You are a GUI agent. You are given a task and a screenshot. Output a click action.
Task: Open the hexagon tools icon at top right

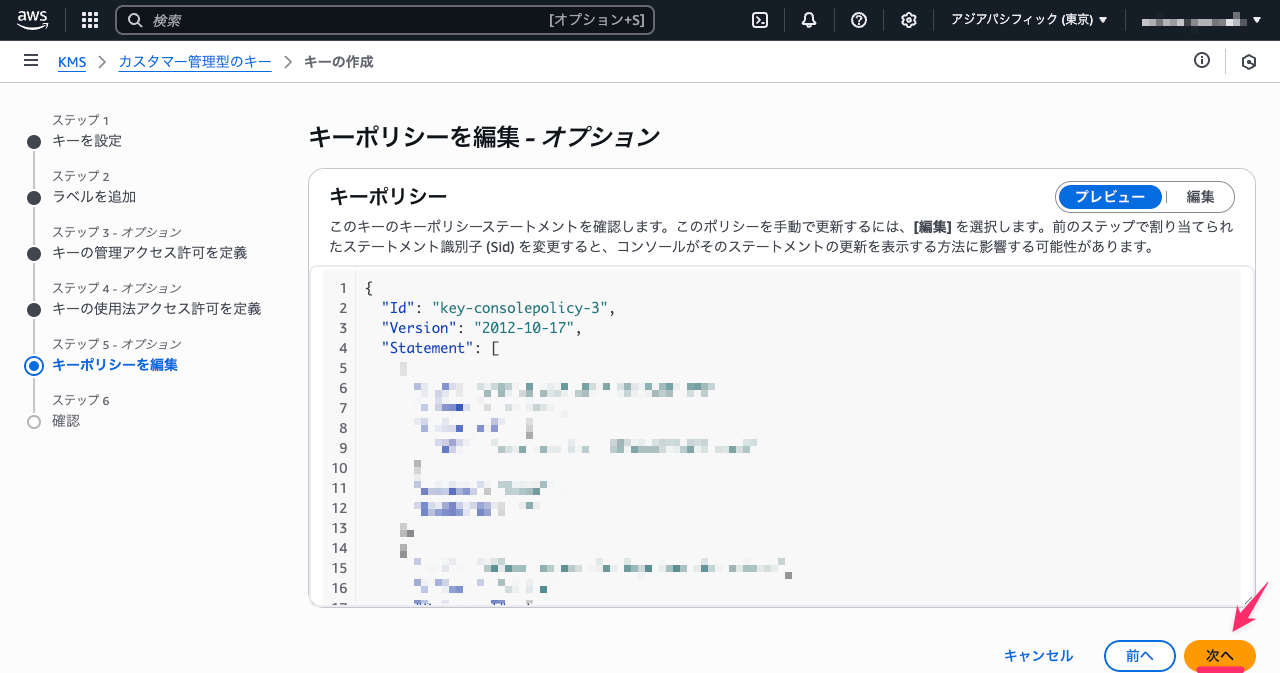(1249, 62)
